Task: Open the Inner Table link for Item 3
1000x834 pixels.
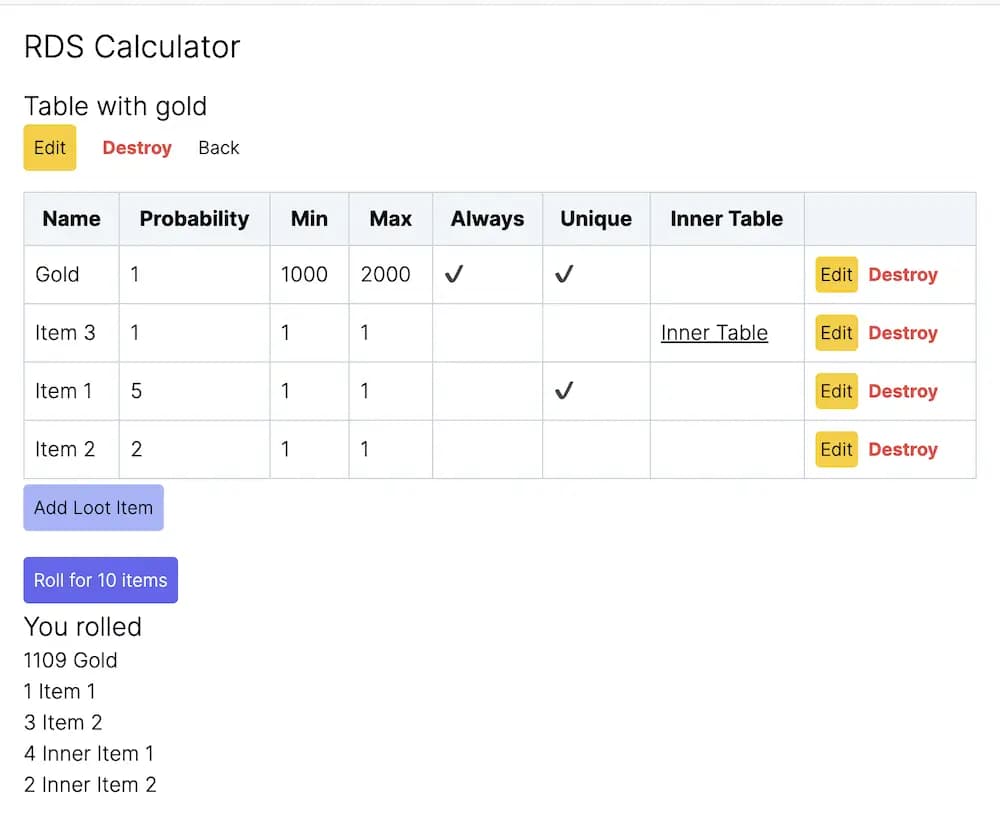Action: click(x=714, y=333)
